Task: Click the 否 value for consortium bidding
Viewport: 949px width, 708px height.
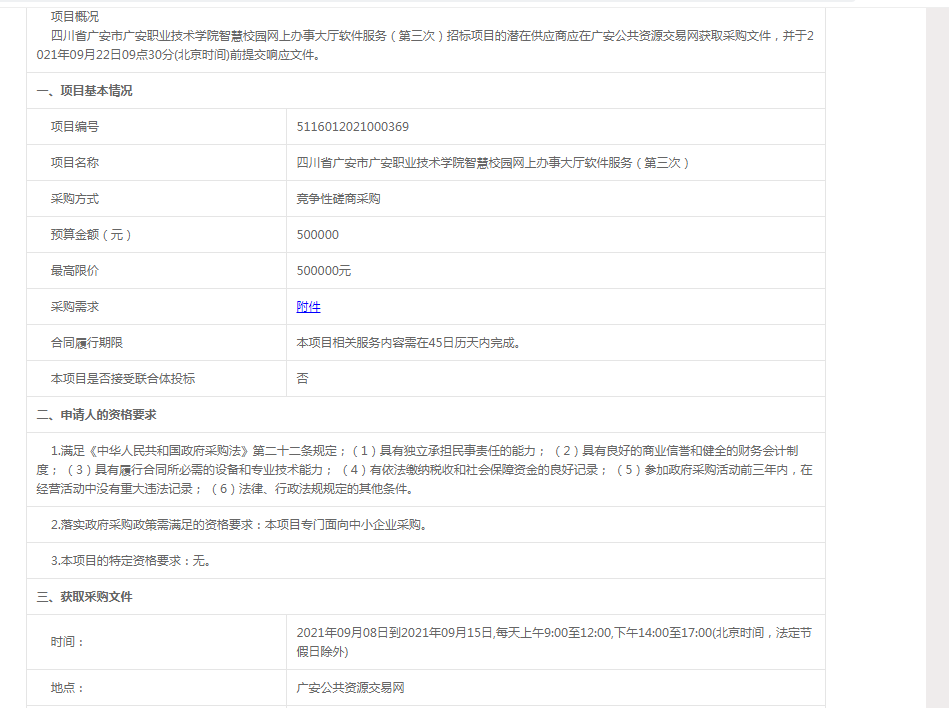Action: point(302,379)
